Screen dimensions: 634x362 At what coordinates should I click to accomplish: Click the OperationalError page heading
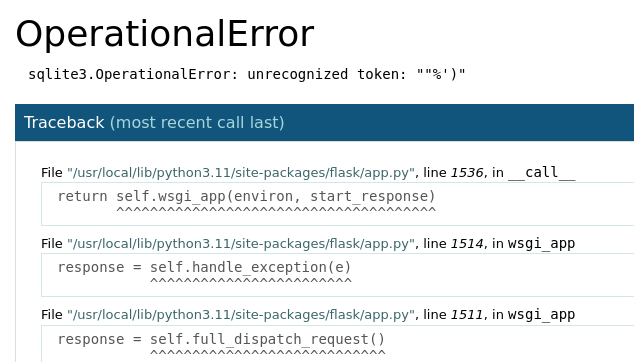click(165, 34)
